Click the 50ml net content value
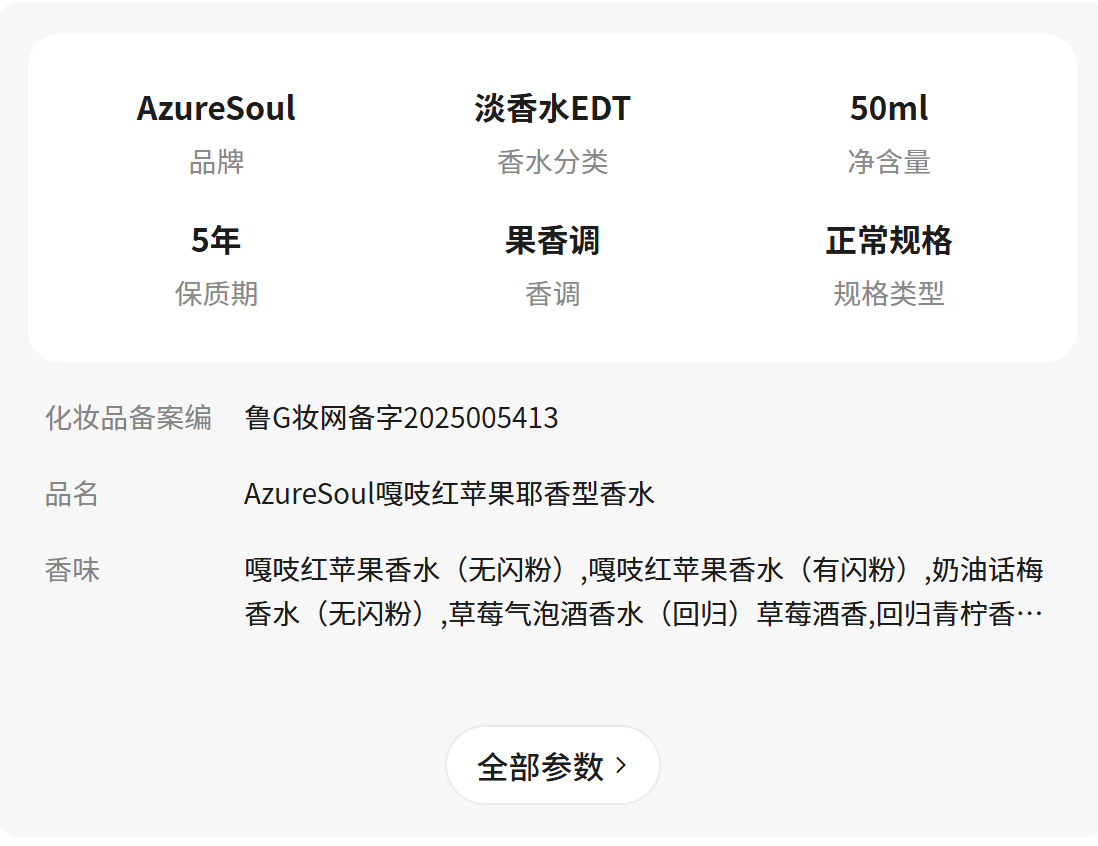The height and width of the screenshot is (846, 1098). [888, 108]
